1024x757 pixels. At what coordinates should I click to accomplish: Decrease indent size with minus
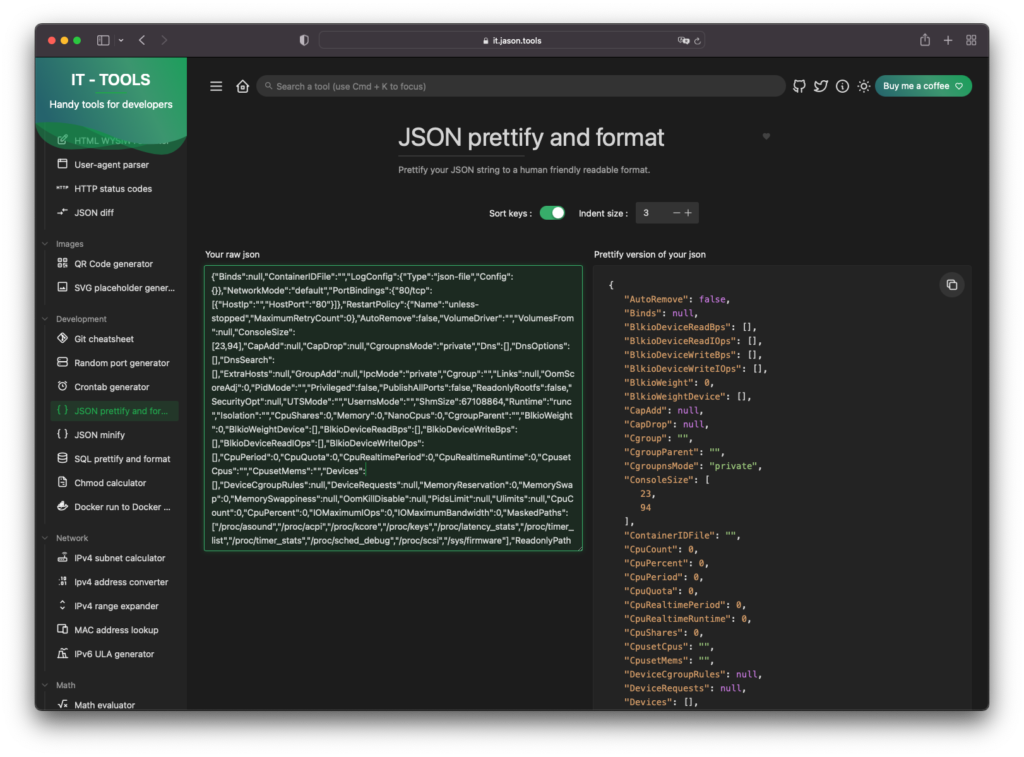click(676, 213)
